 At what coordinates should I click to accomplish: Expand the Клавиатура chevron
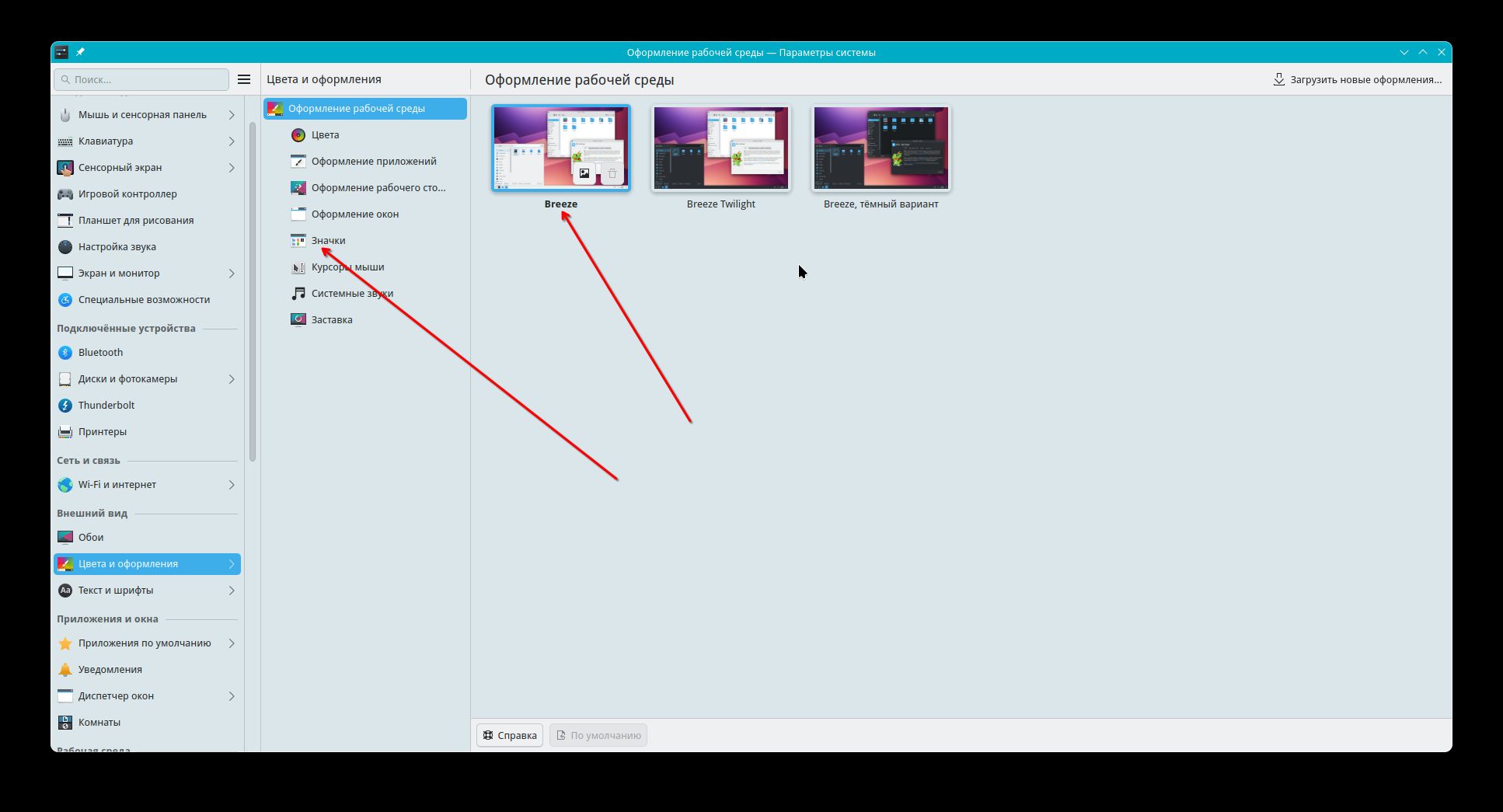[x=232, y=141]
